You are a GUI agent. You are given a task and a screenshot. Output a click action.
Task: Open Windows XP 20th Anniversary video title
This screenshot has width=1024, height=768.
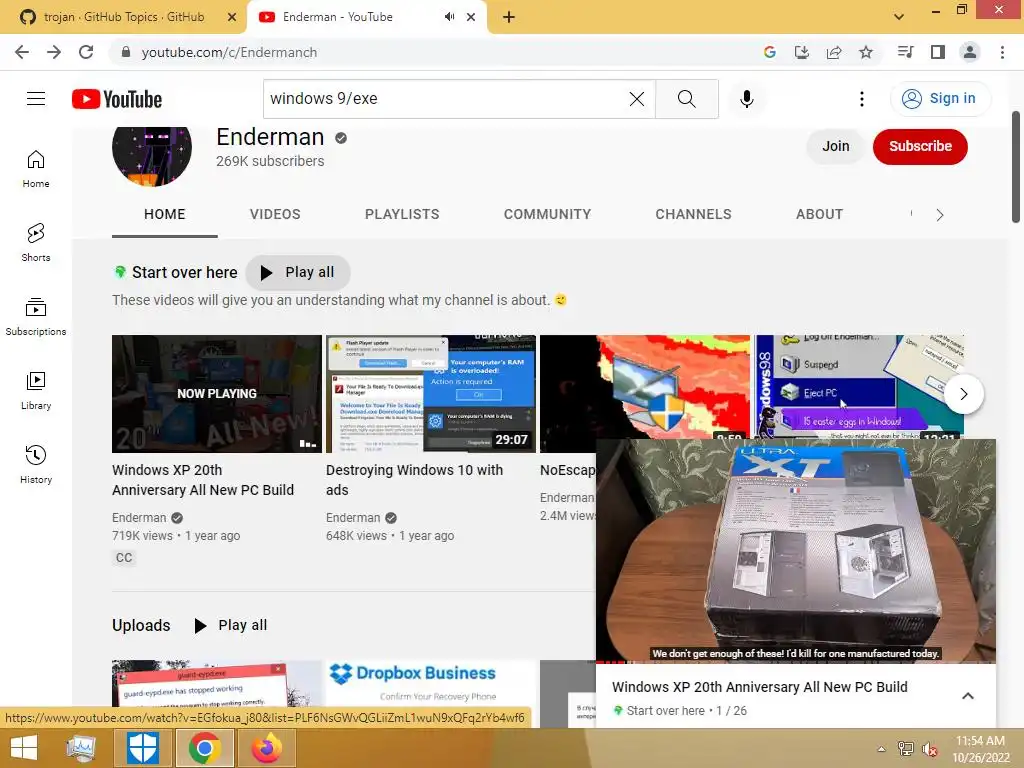[203, 480]
